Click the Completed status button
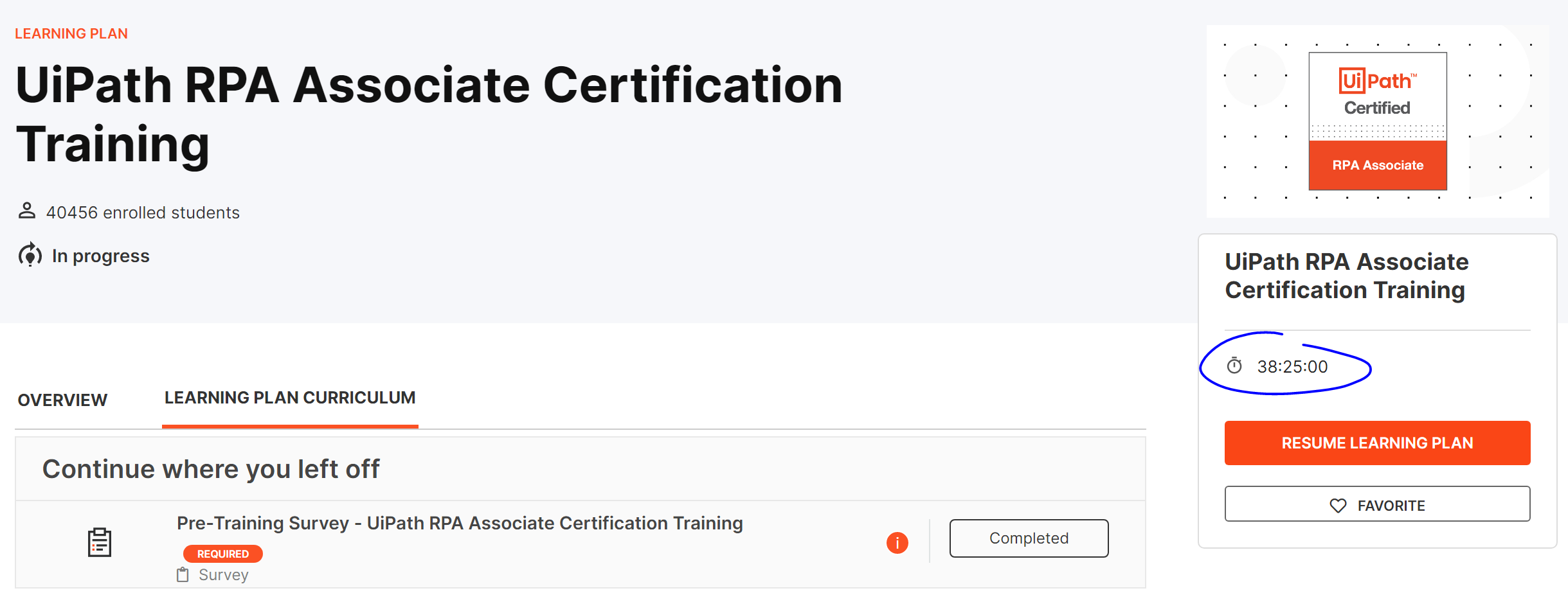Viewport: 1568px width, 602px height. [x=1029, y=538]
